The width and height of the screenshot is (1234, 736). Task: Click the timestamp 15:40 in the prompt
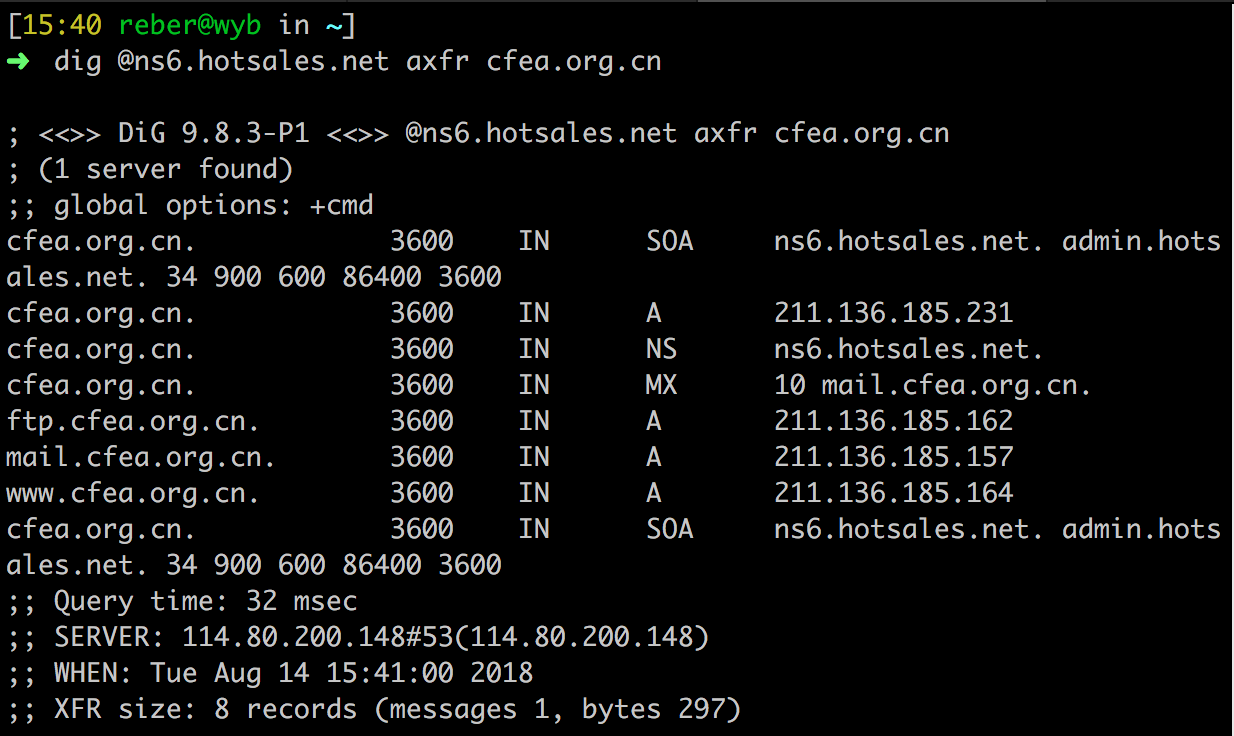click(x=61, y=25)
